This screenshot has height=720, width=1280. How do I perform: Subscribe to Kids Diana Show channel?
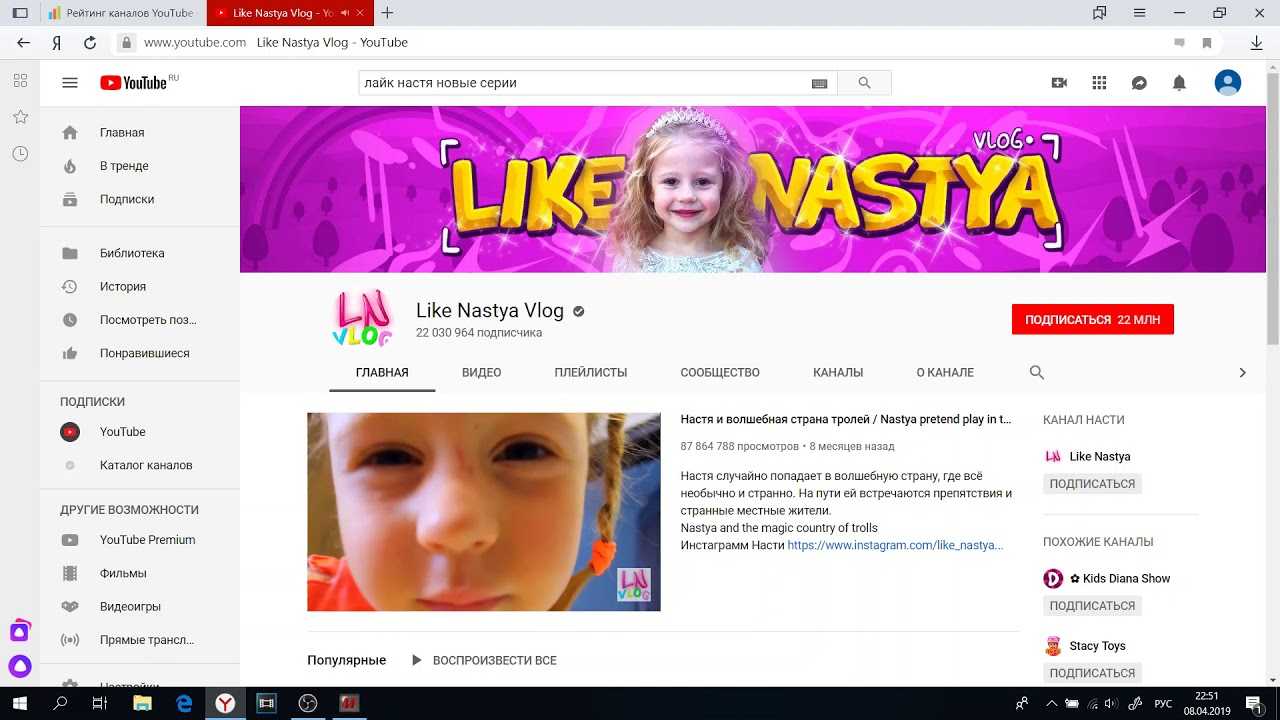pos(1092,606)
